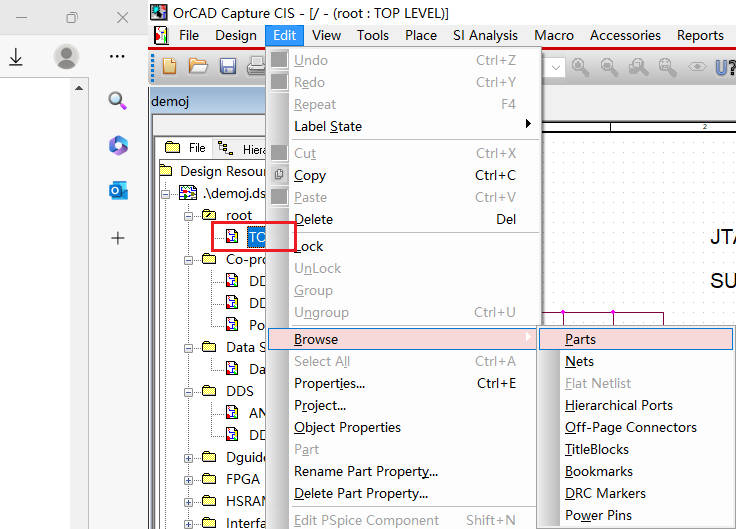Click the New document toolbar icon

point(170,67)
